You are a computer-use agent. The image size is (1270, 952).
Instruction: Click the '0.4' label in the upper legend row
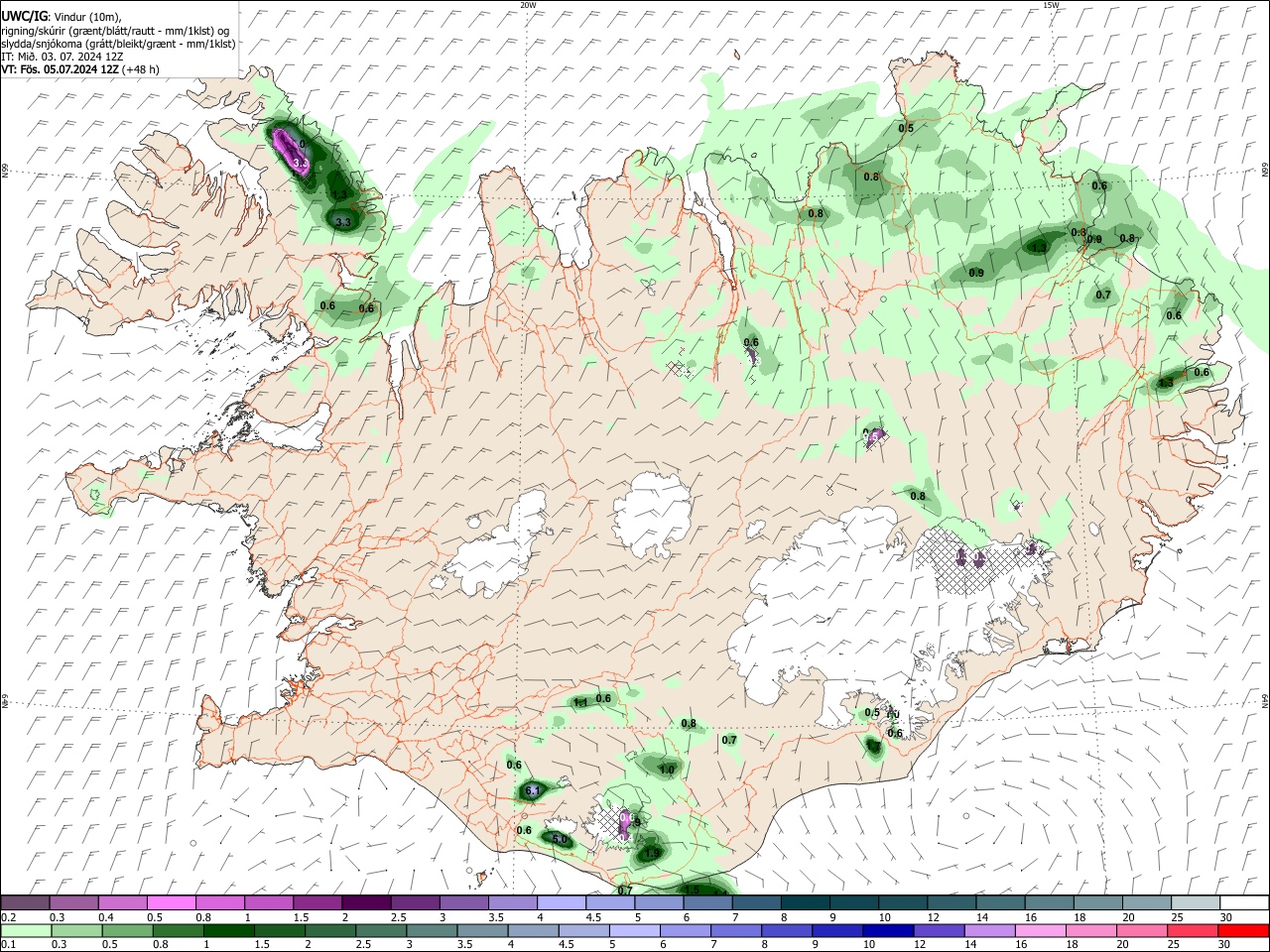[x=106, y=917]
